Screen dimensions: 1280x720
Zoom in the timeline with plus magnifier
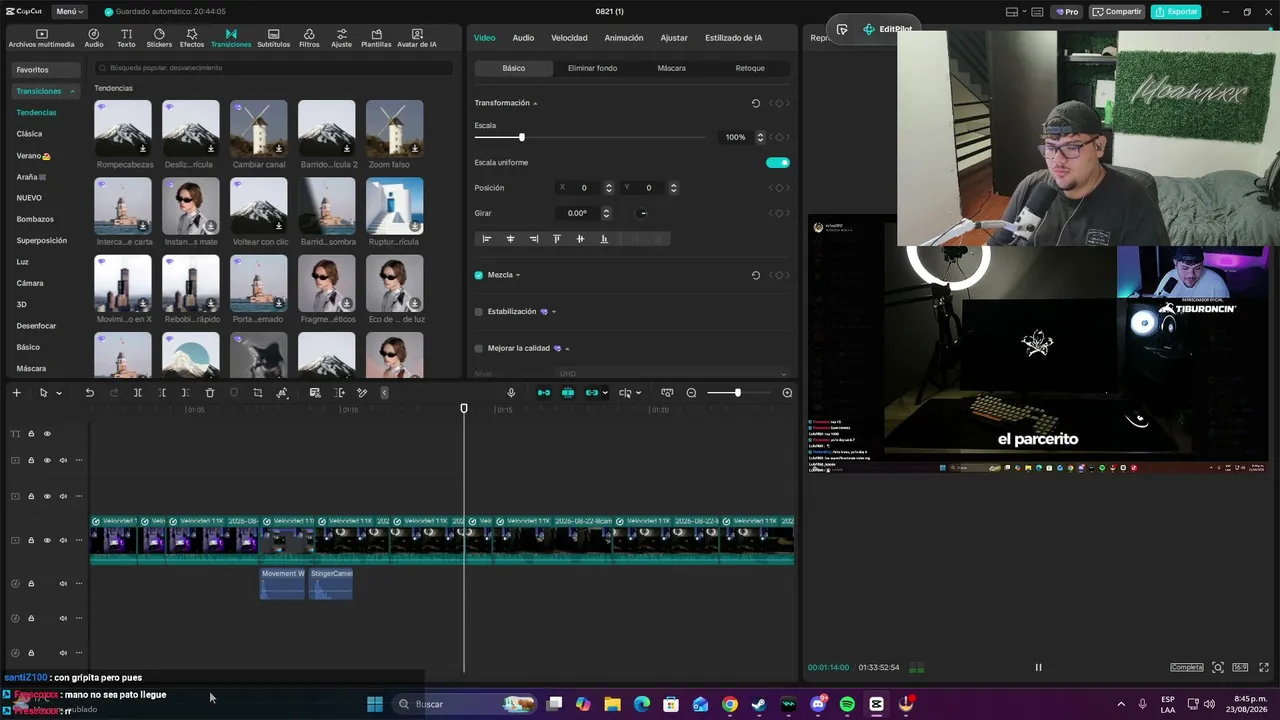[787, 393]
